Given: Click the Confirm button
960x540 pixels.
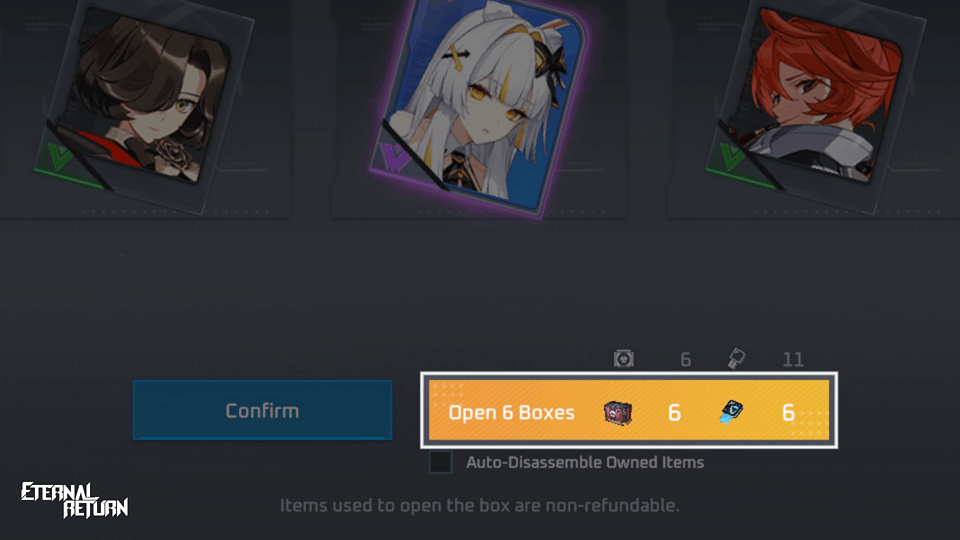Looking at the screenshot, I should tap(262, 410).
